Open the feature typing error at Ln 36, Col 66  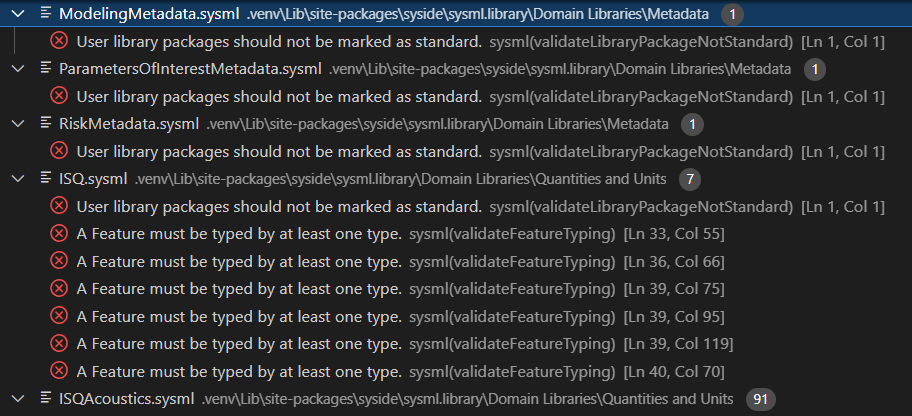(239, 262)
